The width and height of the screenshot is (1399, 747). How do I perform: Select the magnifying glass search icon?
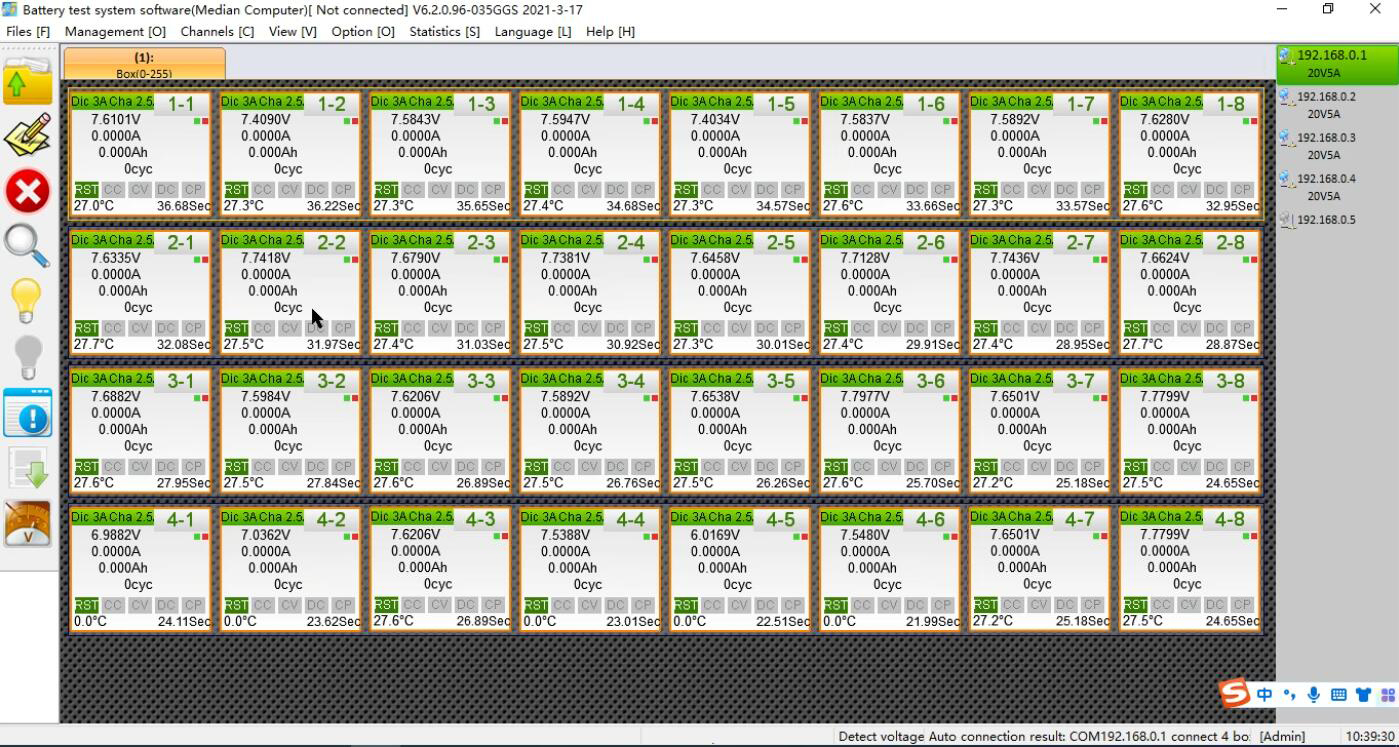pos(28,245)
